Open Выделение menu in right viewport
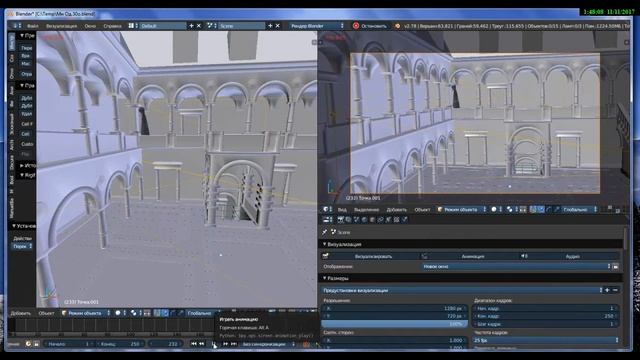This screenshot has width=640, height=360. point(366,209)
